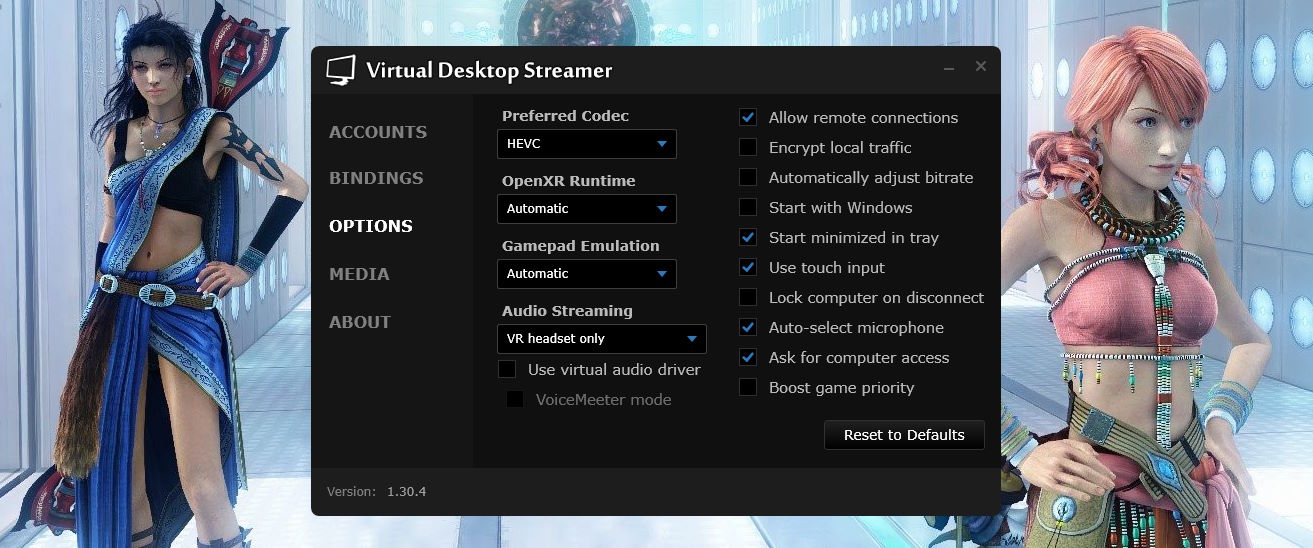Switch to the BINDINGS section
The image size is (1313, 548).
pos(376,178)
